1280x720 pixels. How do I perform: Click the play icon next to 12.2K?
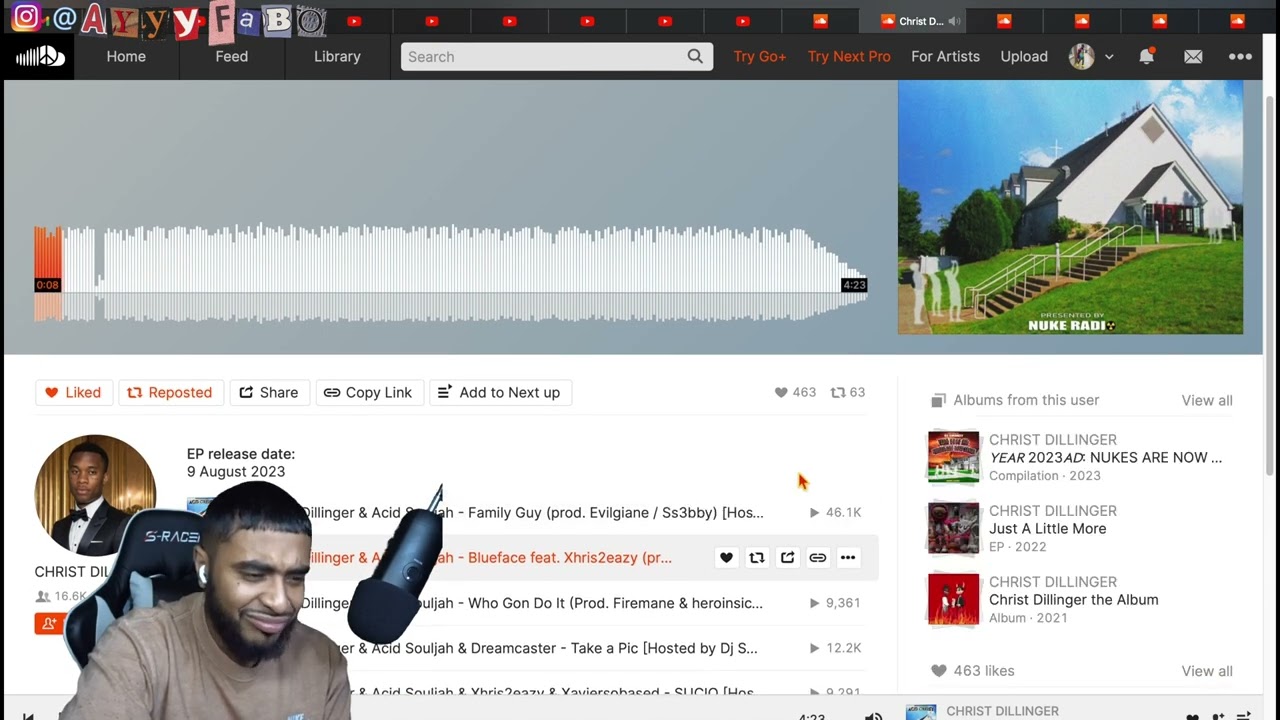coord(814,648)
